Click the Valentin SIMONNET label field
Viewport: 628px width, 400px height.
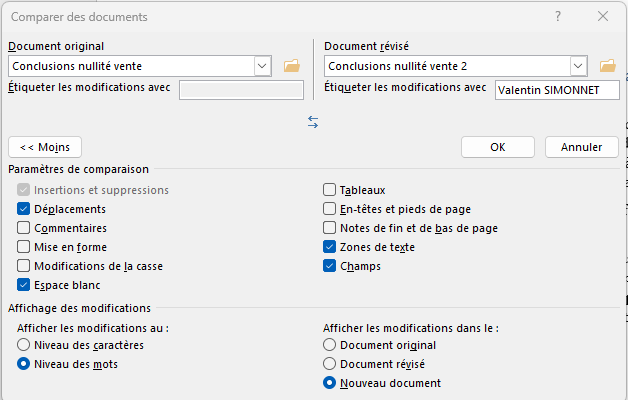coord(556,89)
